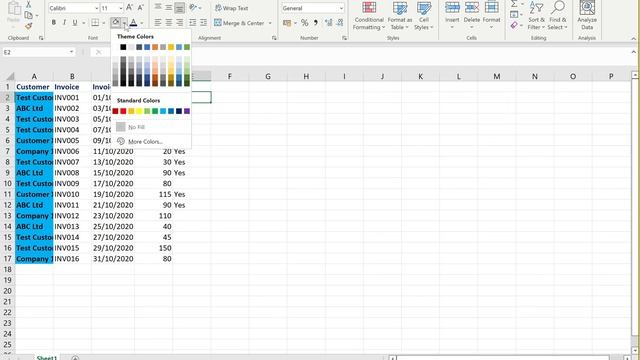Open the font size dropdown

(x=120, y=8)
